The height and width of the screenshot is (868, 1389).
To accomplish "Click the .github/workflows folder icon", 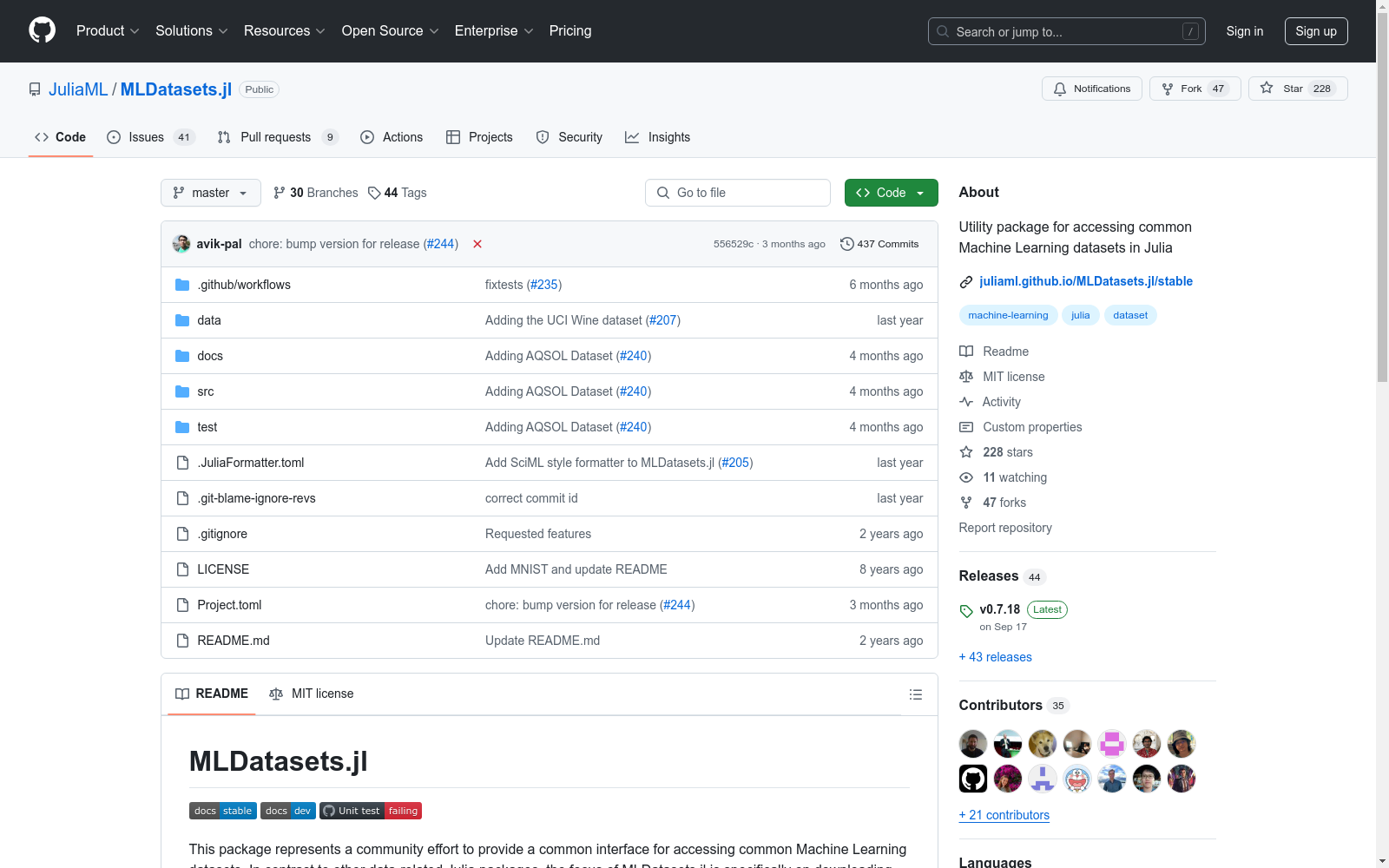I will [182, 285].
